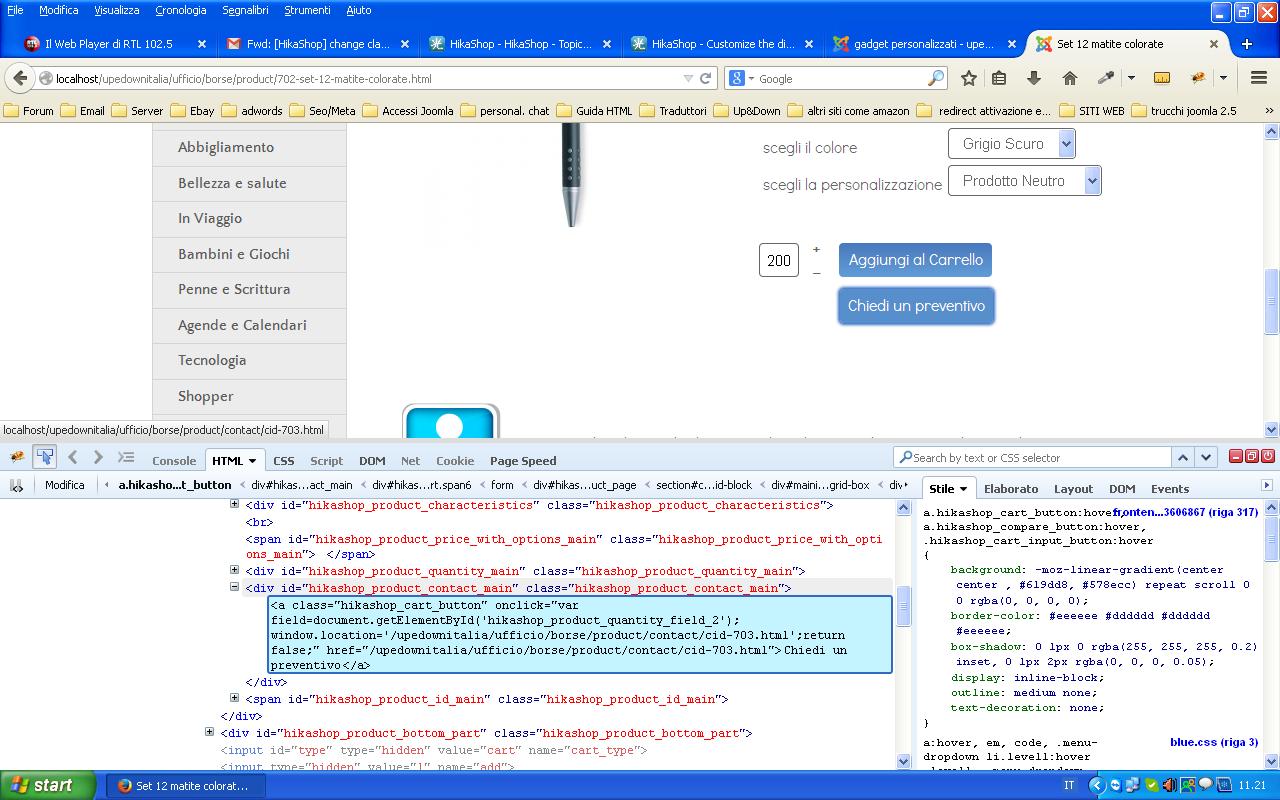Open the Segnalibri menu
1280x800 pixels.
click(245, 10)
